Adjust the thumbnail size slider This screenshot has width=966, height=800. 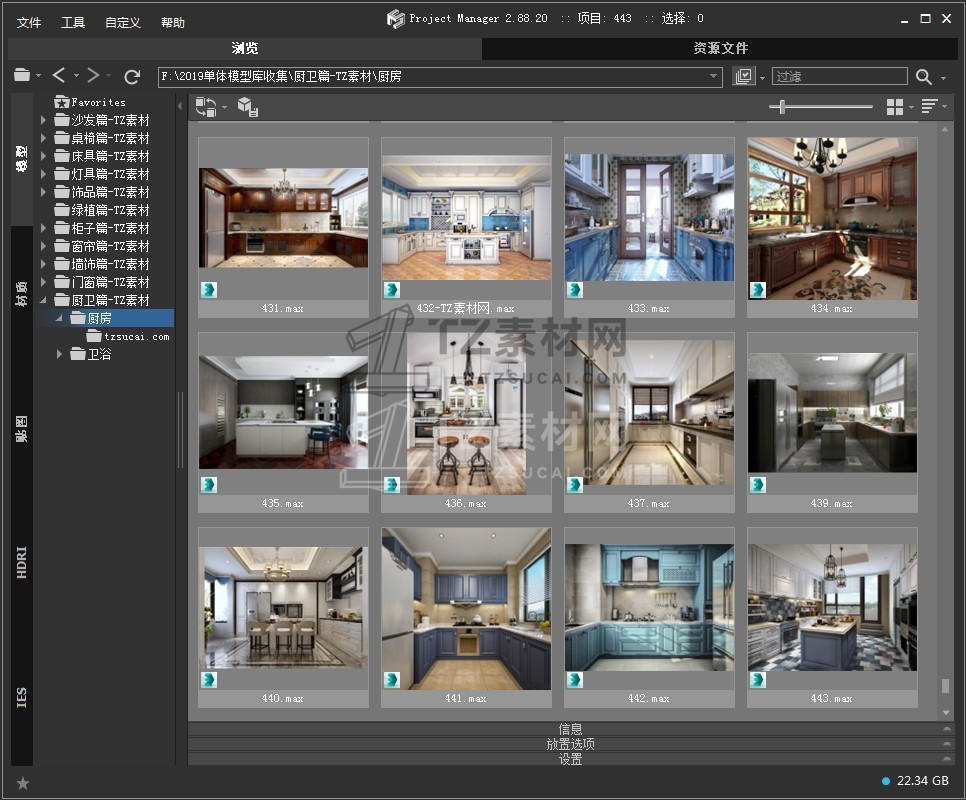[782, 107]
